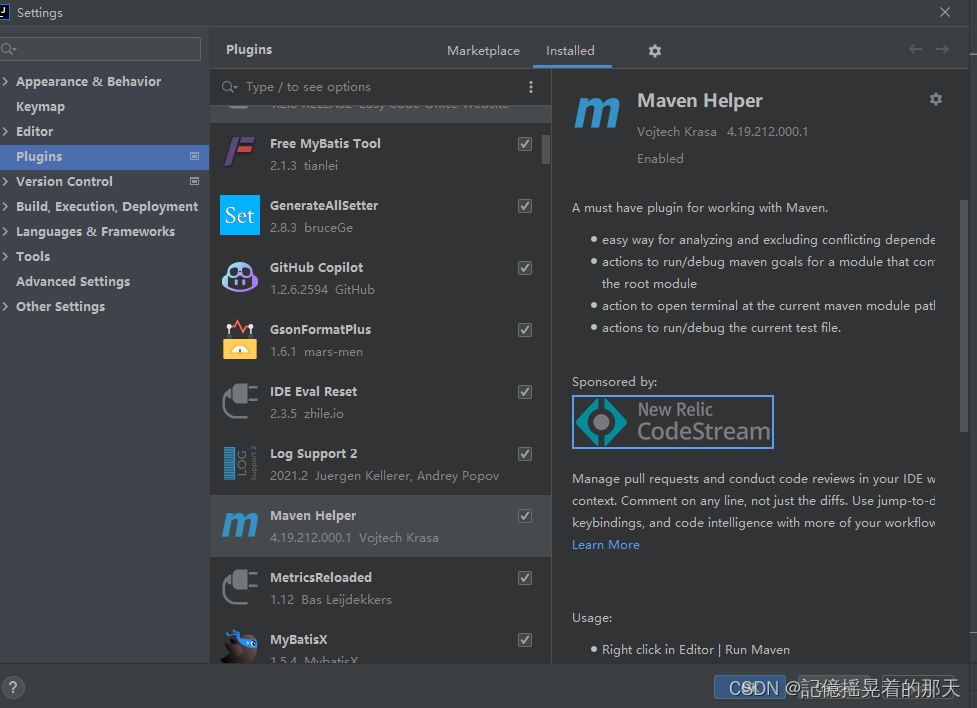Image resolution: width=977 pixels, height=708 pixels.
Task: Select Log Support 2 plugin name
Action: (x=313, y=454)
